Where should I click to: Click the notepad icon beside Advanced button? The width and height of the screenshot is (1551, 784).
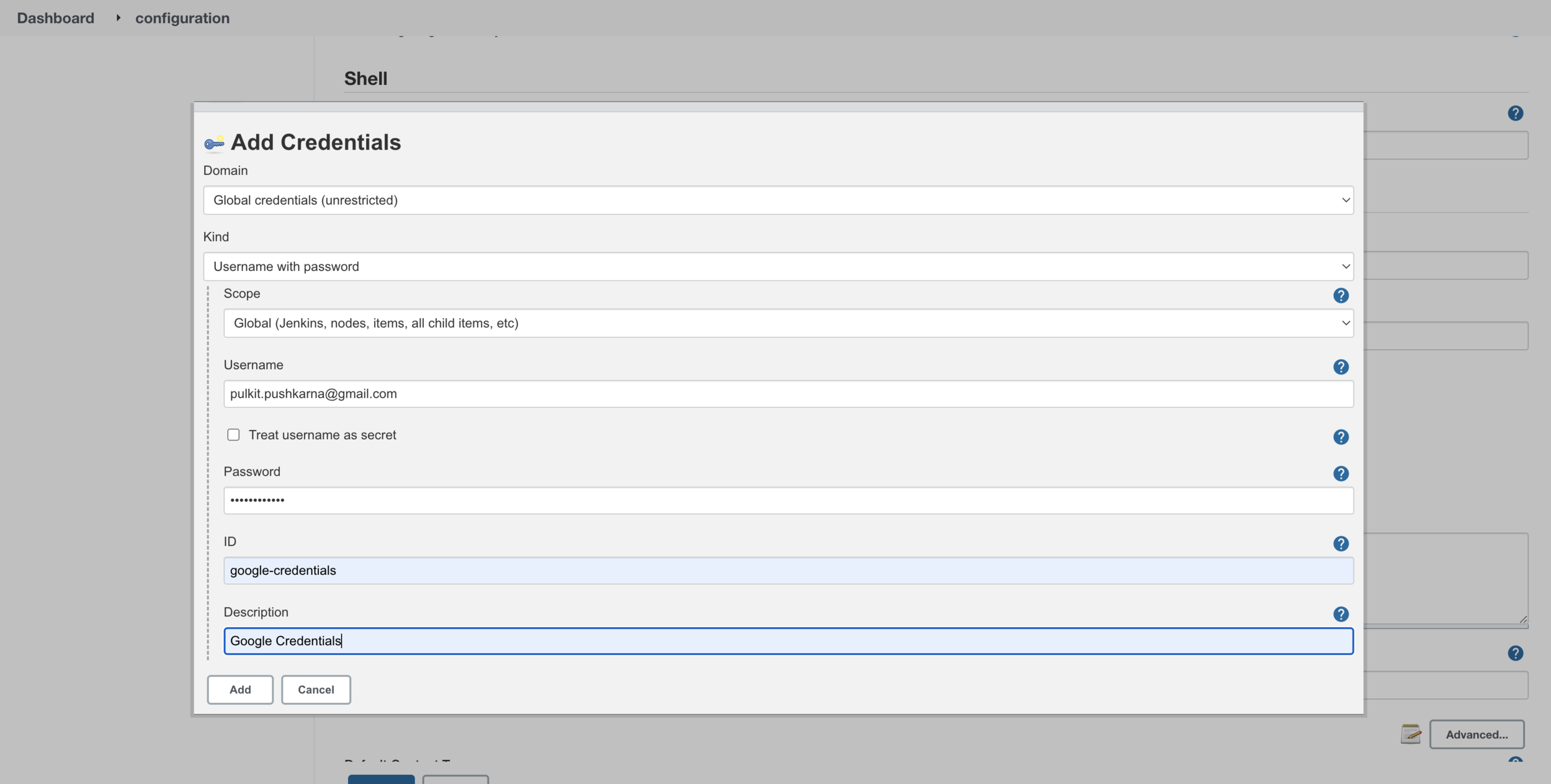(x=1410, y=734)
